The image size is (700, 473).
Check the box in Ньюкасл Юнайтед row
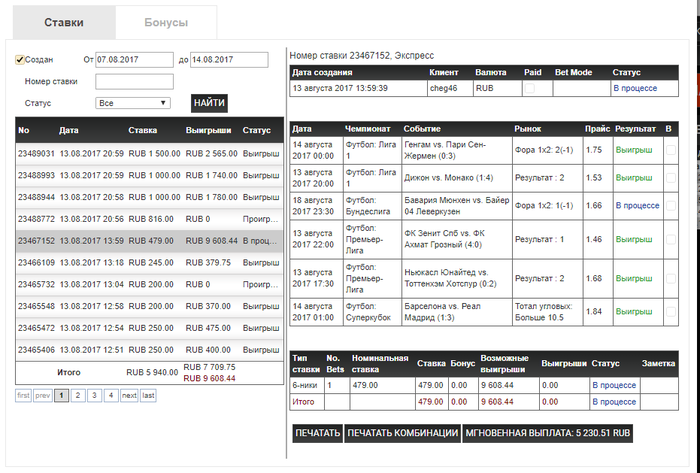pos(671,278)
